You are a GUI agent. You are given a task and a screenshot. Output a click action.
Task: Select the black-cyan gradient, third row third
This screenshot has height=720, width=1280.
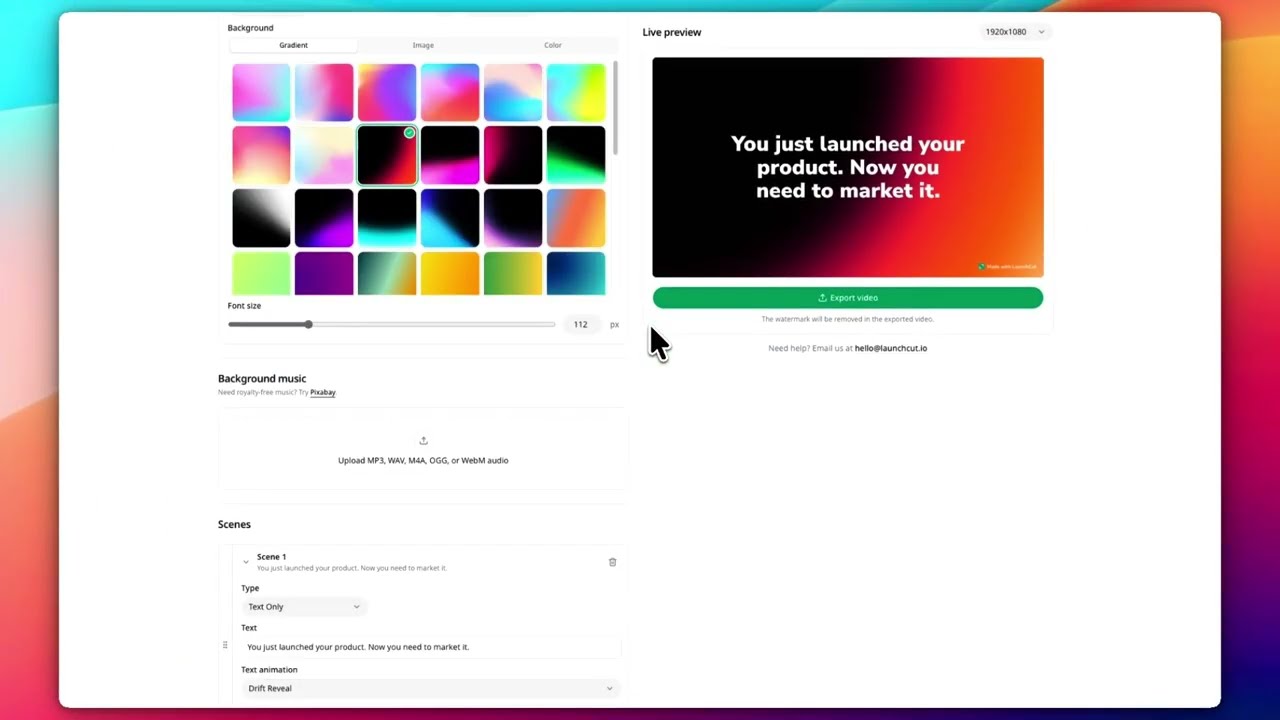(387, 218)
